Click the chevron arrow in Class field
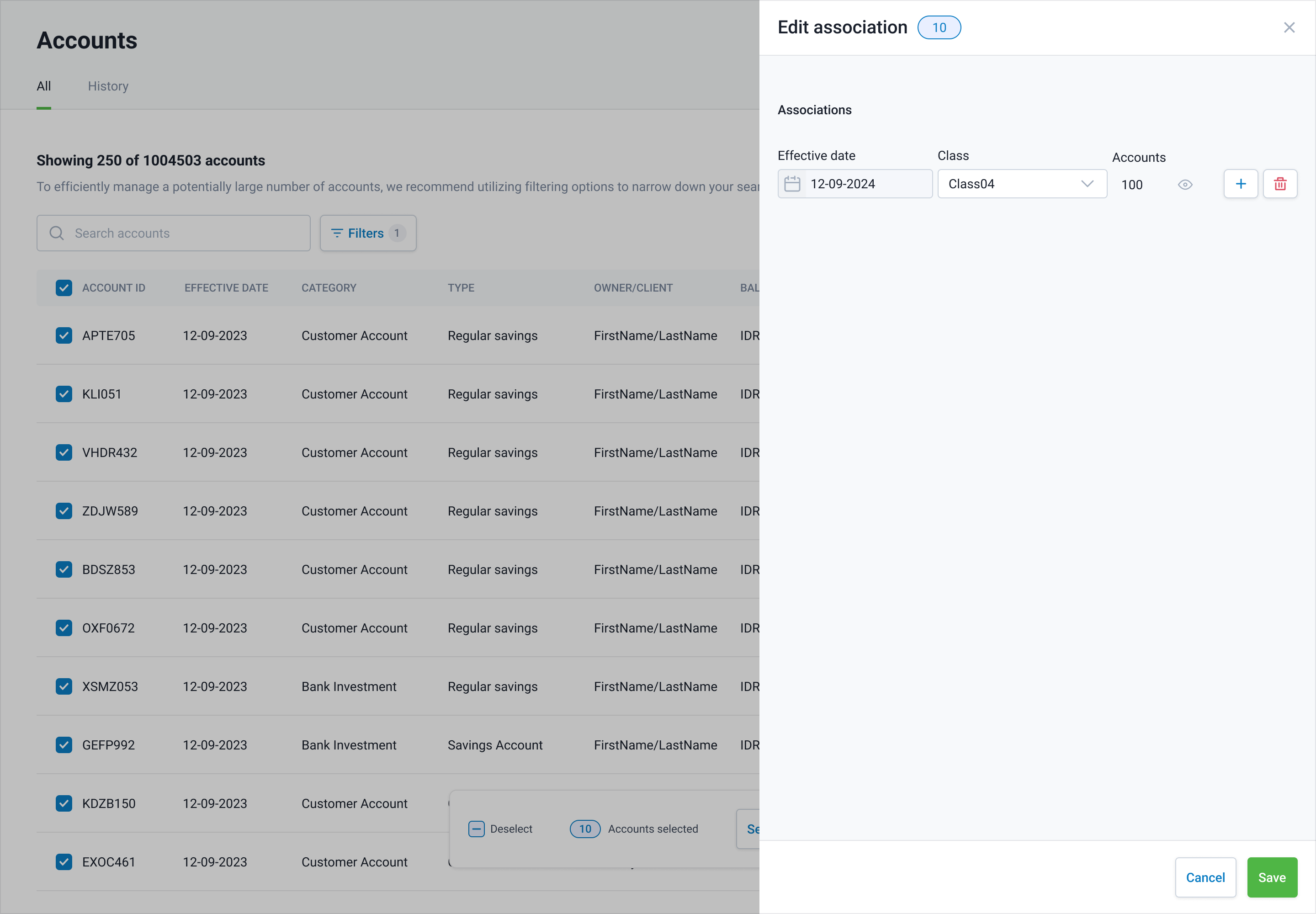 click(x=1087, y=184)
